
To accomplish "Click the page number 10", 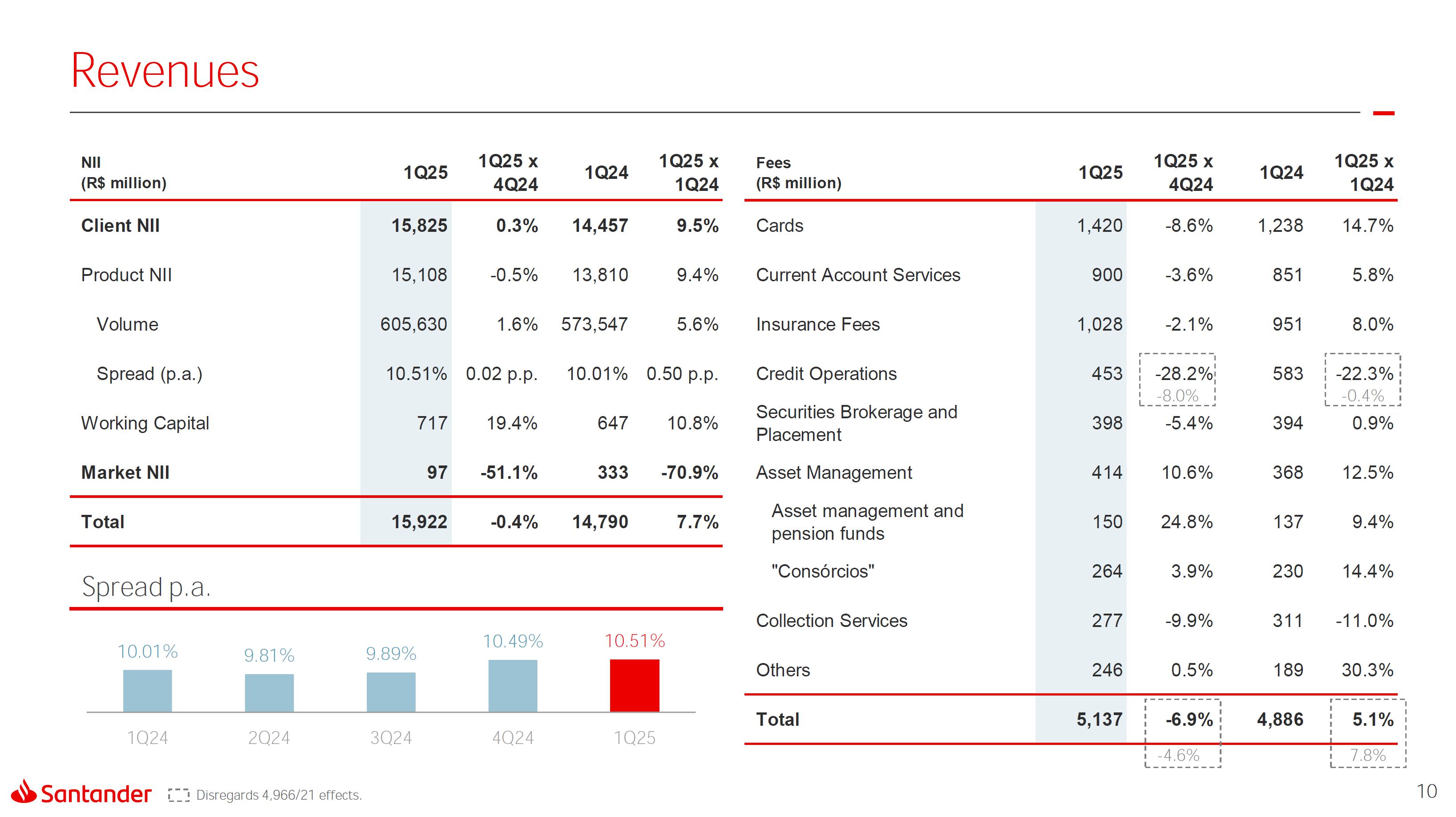I will click(x=1426, y=791).
